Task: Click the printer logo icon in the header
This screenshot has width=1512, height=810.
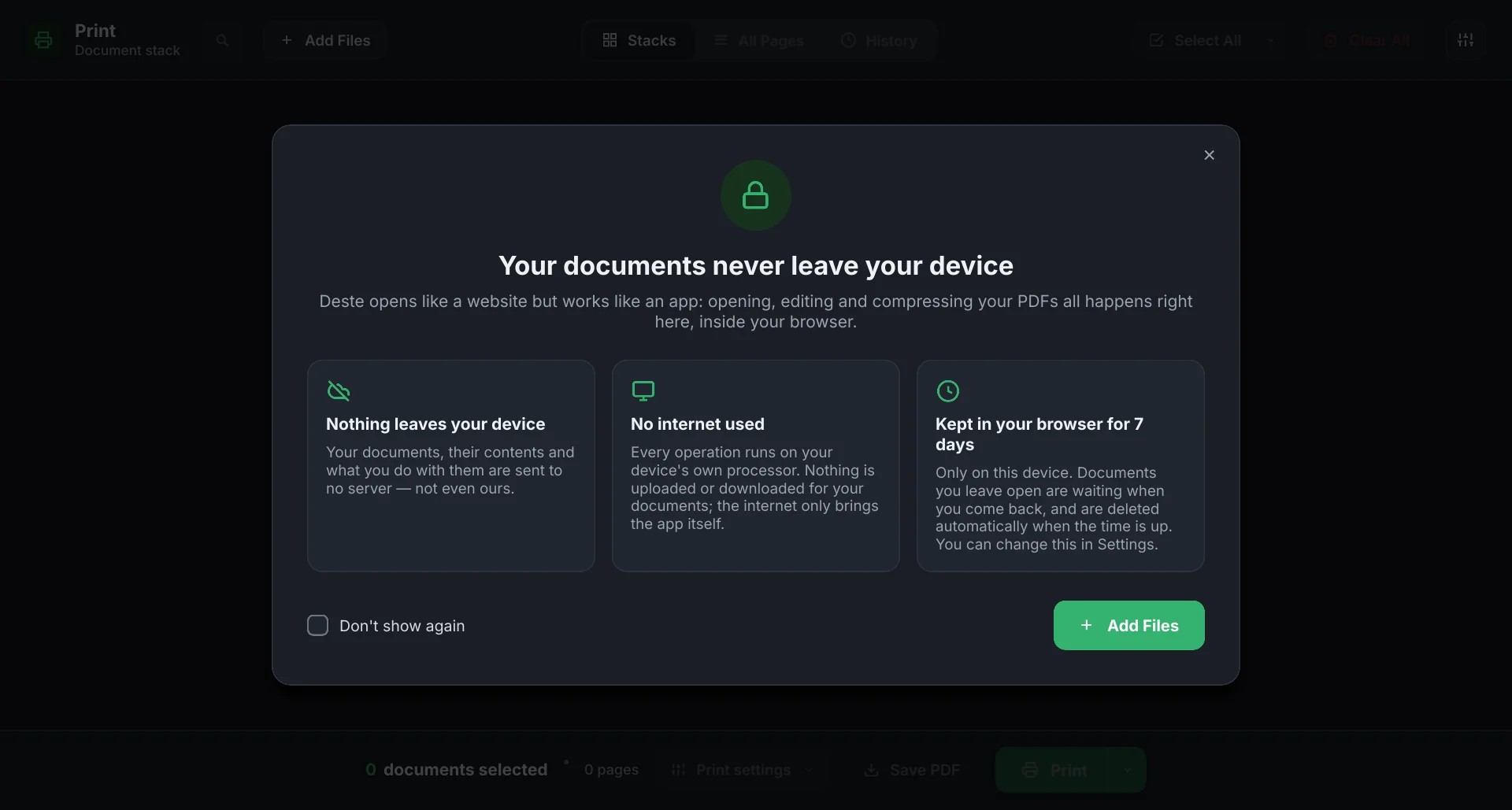Action: tap(43, 40)
